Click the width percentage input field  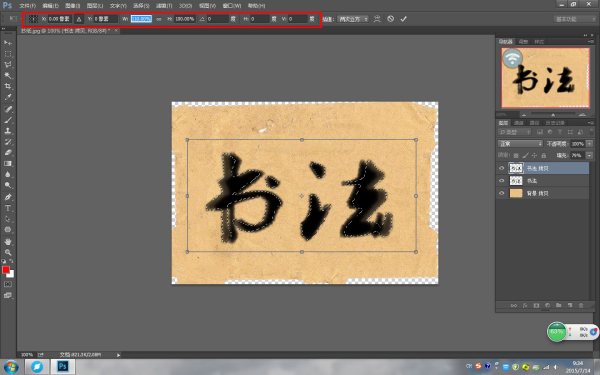coord(141,19)
